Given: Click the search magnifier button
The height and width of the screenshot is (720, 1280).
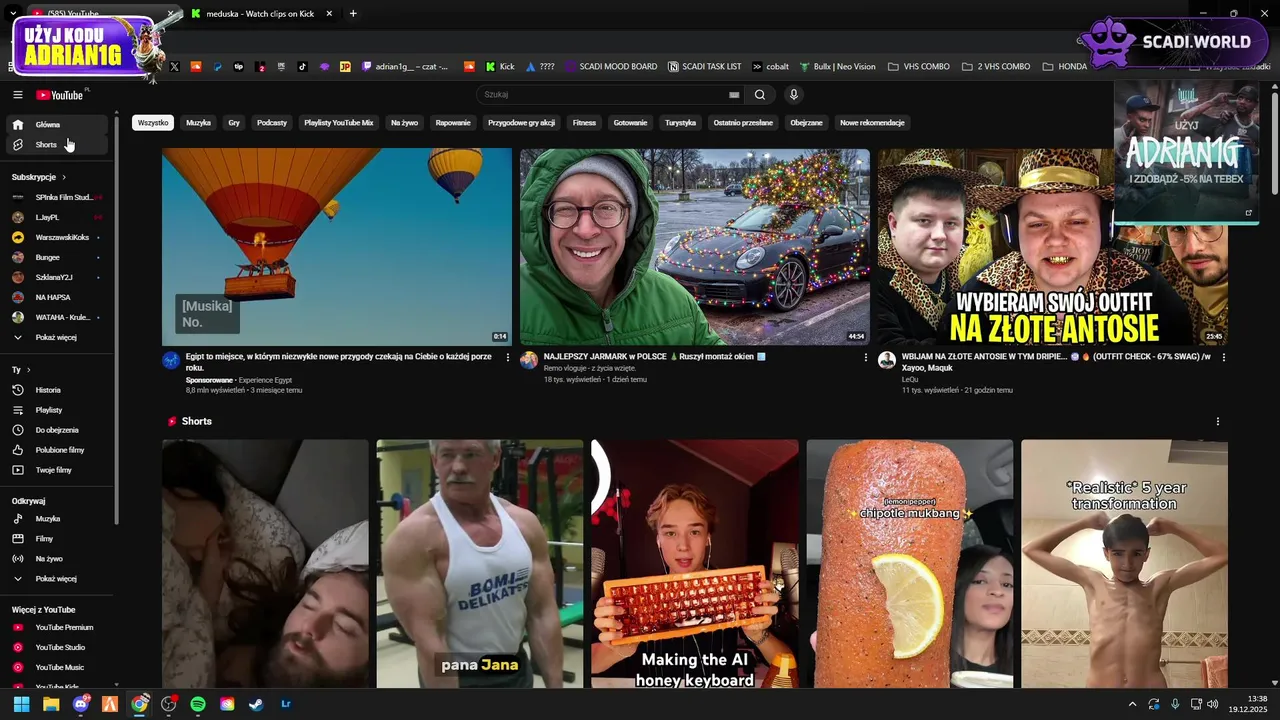Looking at the screenshot, I should [x=760, y=95].
